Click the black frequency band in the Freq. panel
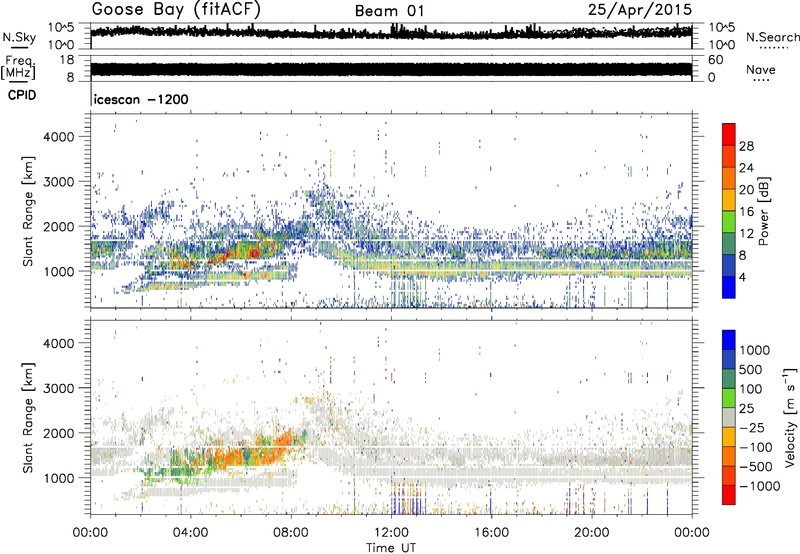 391,69
